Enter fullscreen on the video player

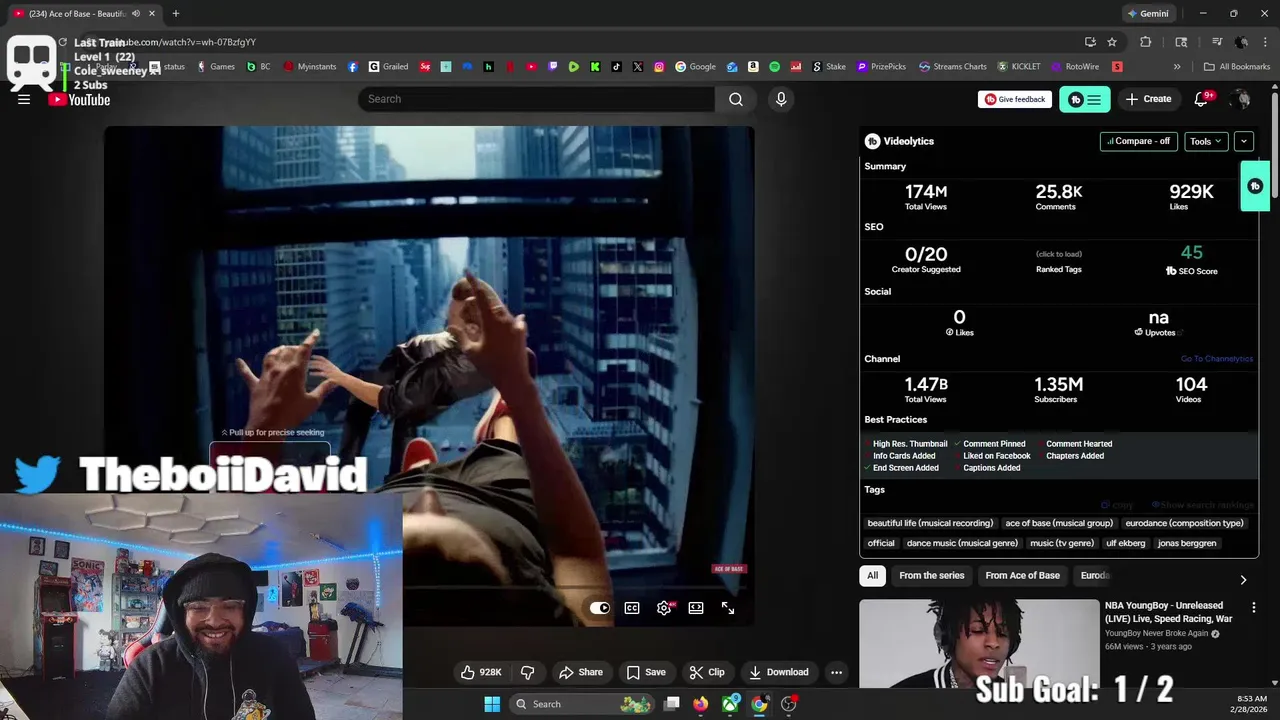click(x=728, y=608)
